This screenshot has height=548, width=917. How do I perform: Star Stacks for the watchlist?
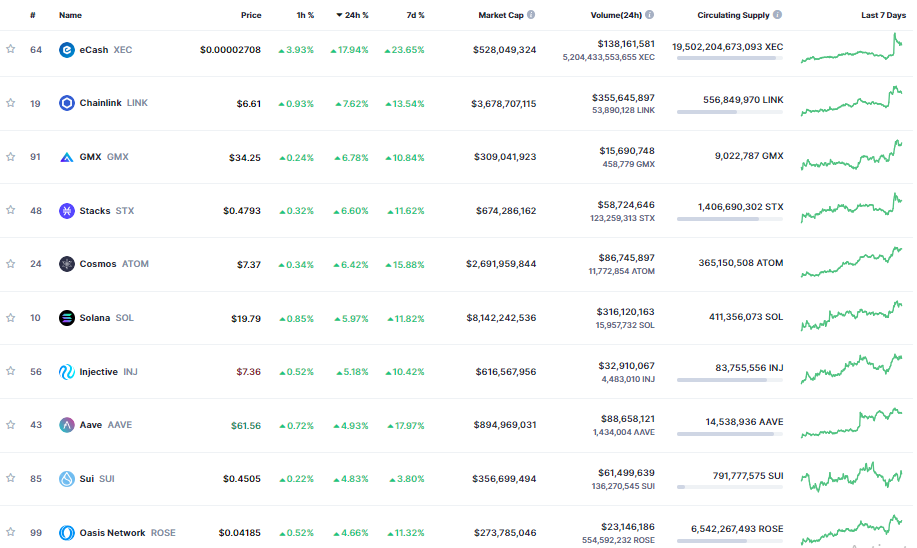(11, 210)
